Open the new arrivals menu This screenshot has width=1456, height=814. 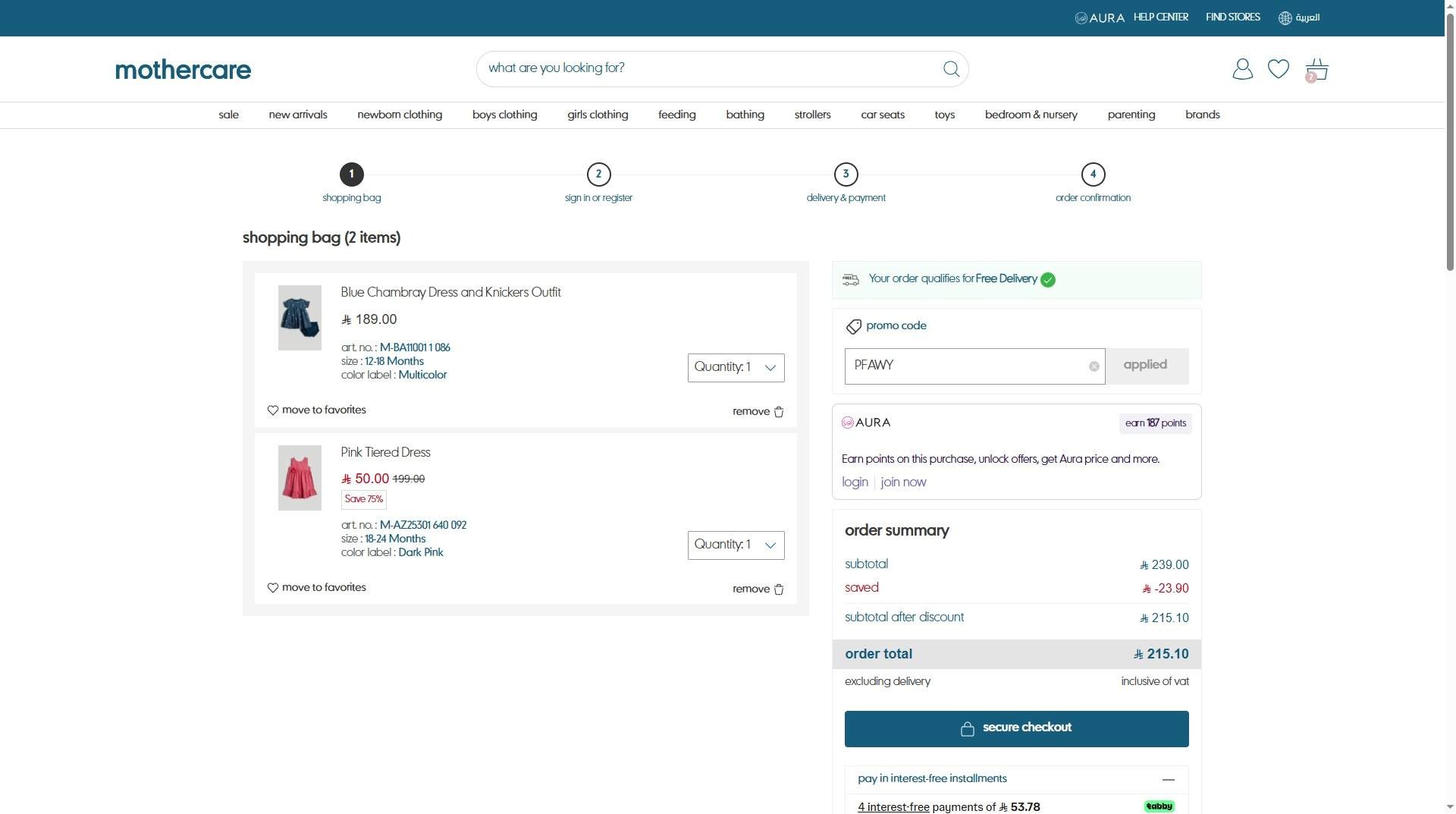298,115
